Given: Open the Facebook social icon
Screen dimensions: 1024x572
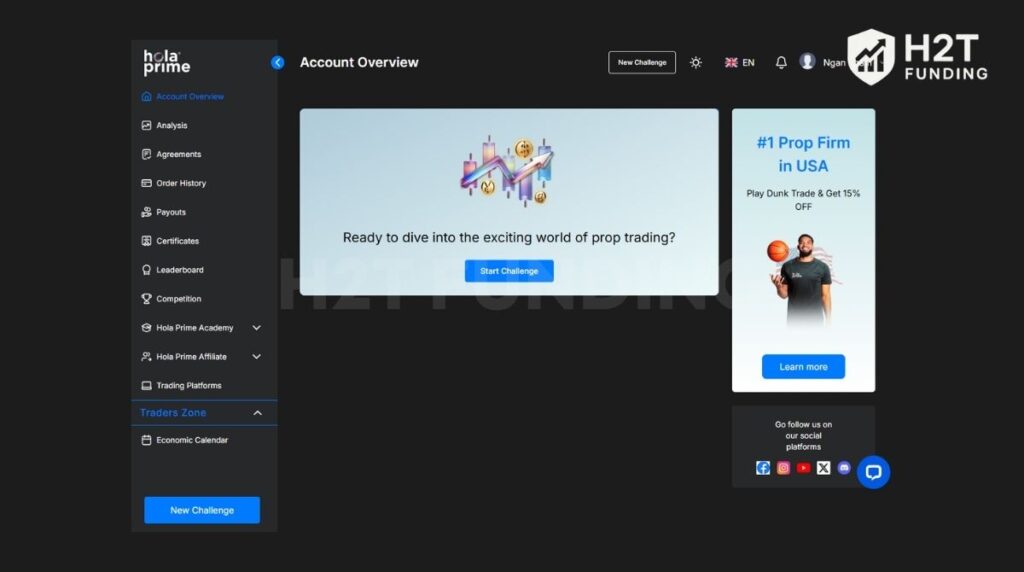Looking at the screenshot, I should (x=763, y=468).
